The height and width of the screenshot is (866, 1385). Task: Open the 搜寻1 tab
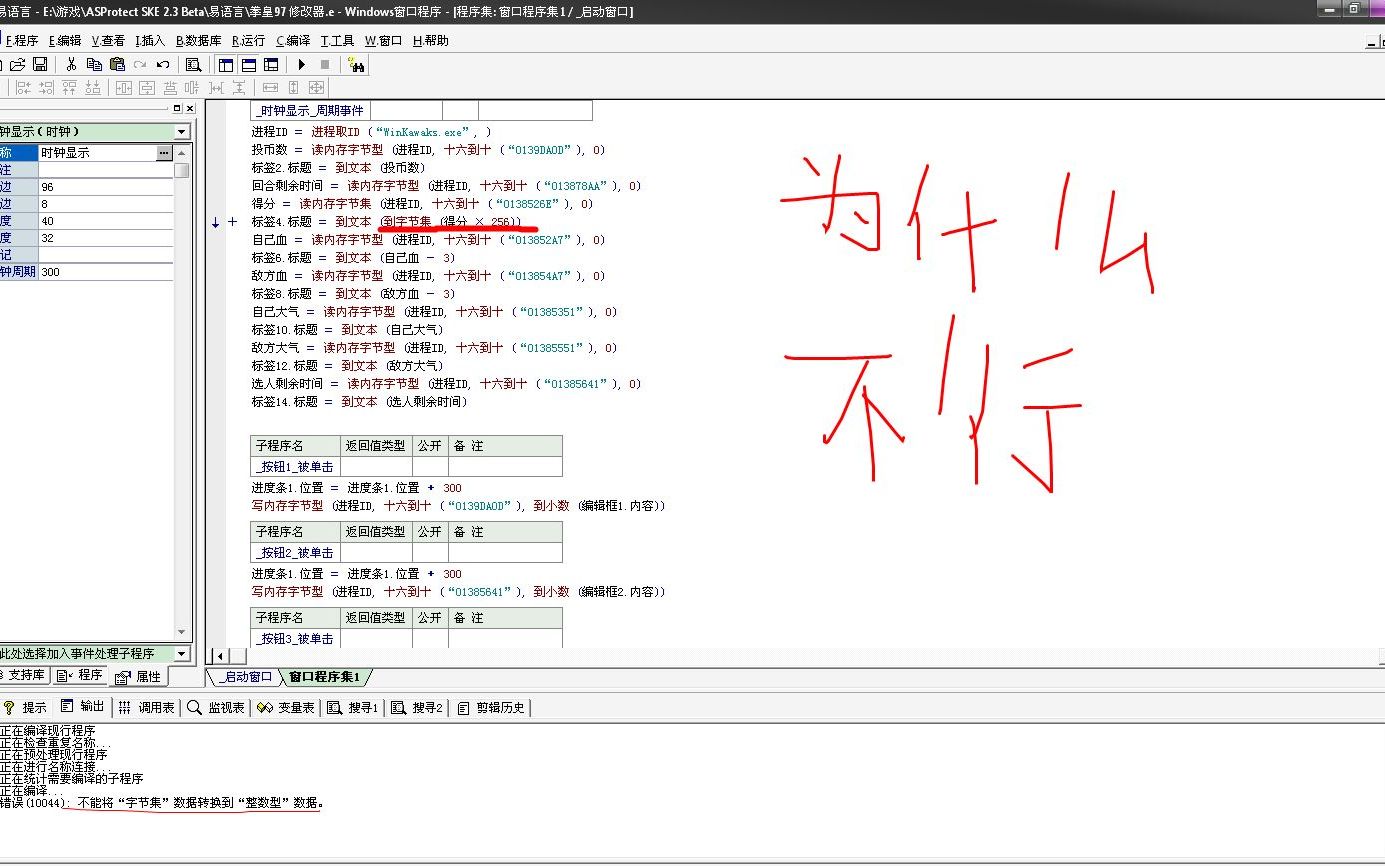[353, 707]
